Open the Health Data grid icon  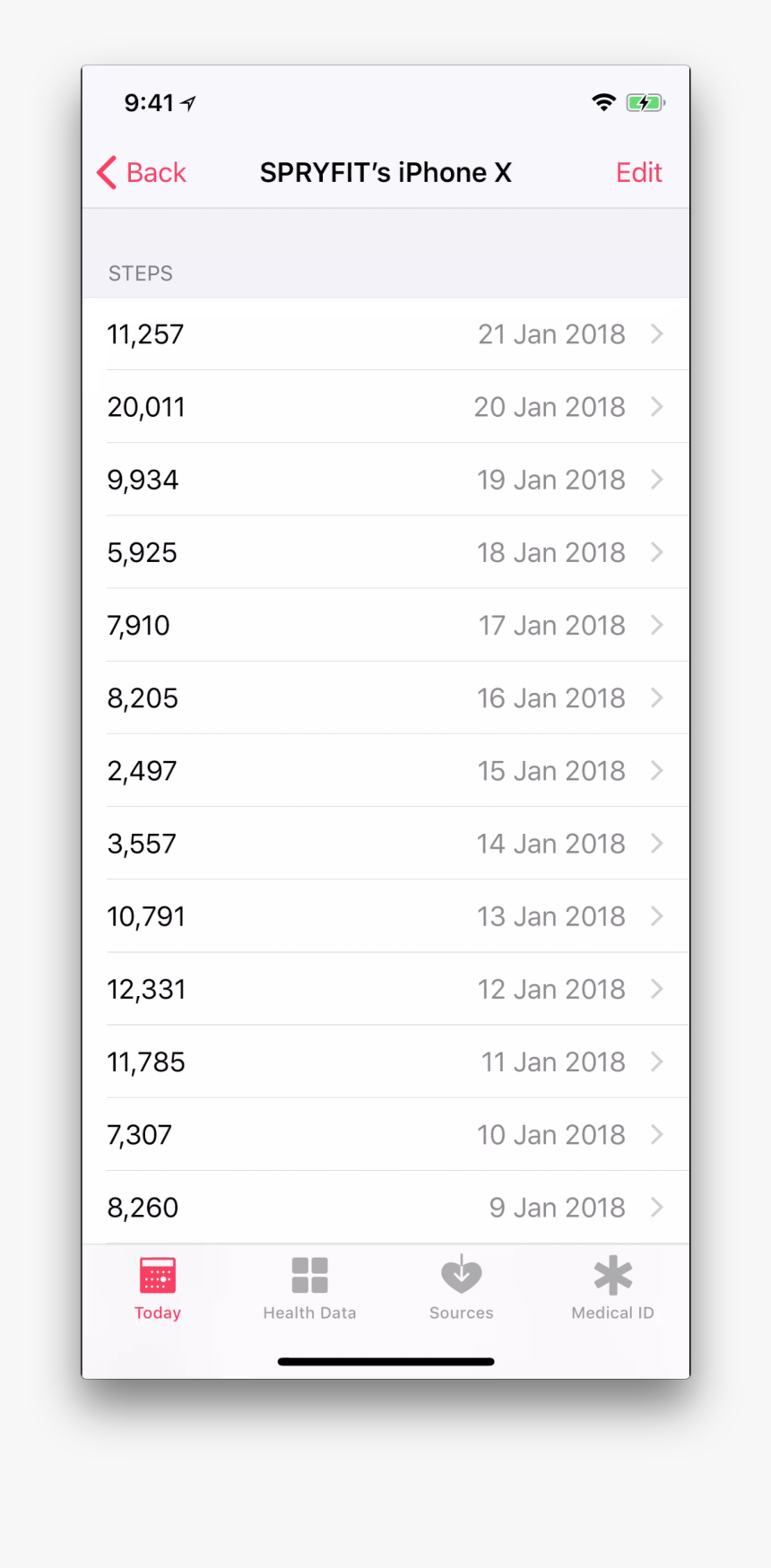[309, 1275]
